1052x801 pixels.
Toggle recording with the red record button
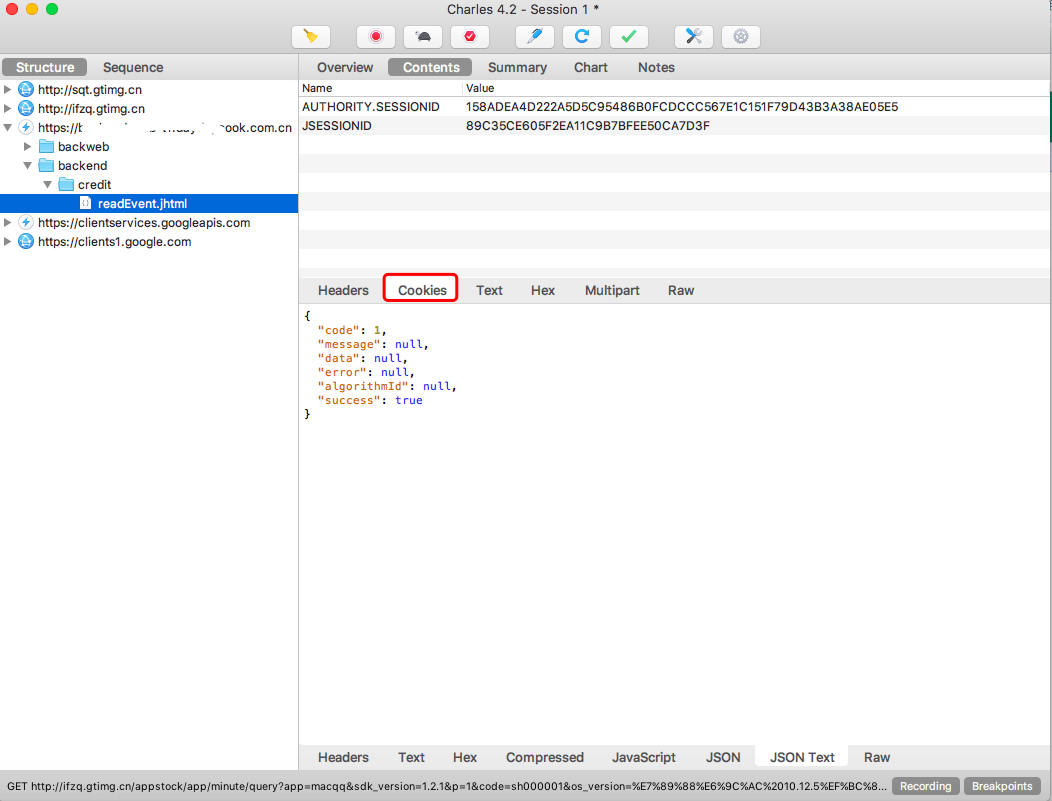pos(376,36)
